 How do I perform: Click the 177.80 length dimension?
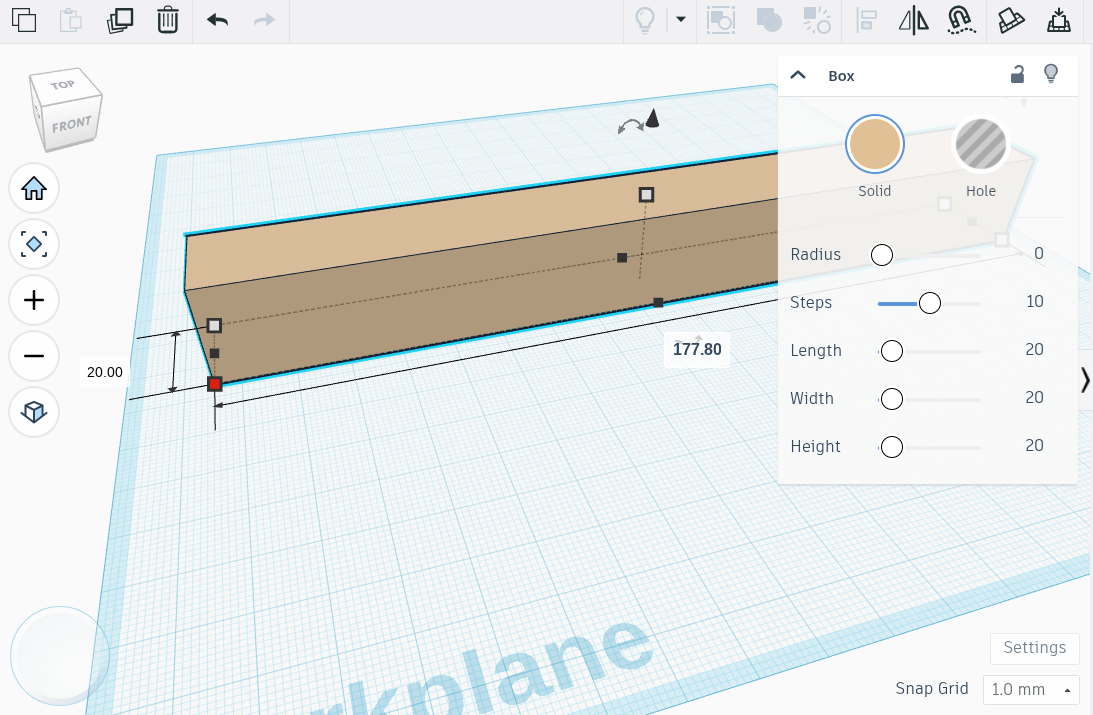[697, 350]
